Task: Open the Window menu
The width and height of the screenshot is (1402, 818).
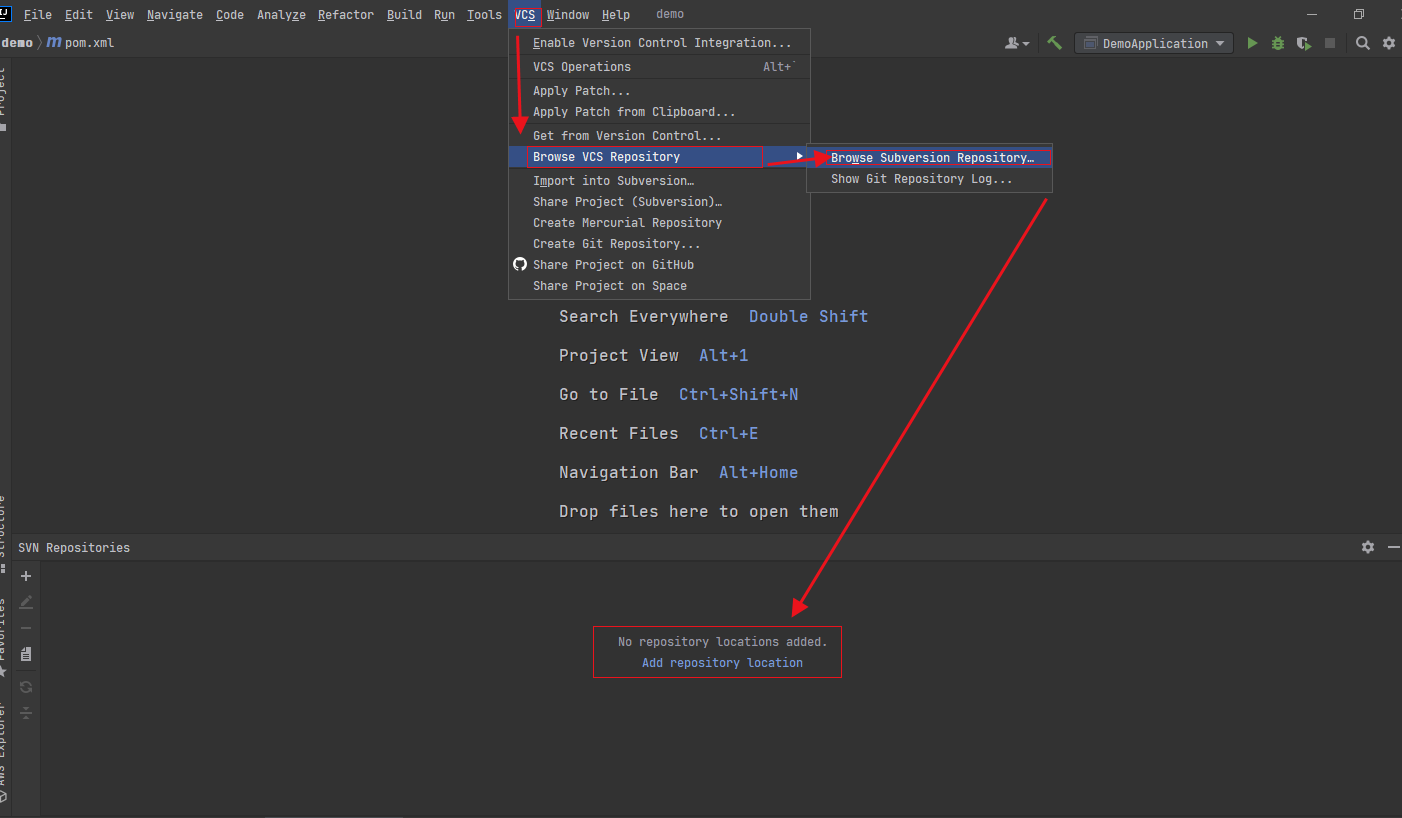Action: (x=567, y=14)
